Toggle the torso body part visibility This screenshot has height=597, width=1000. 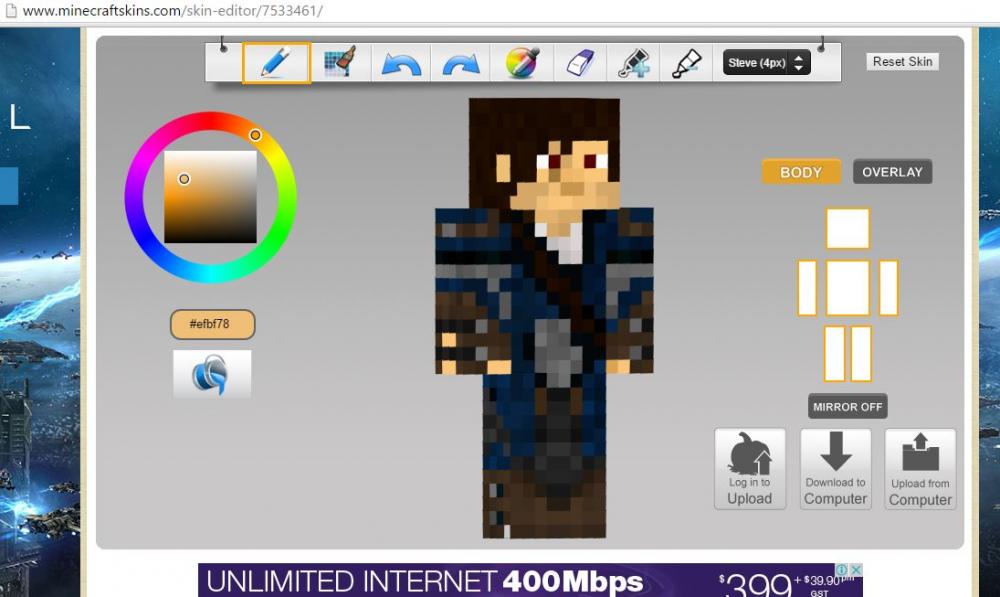click(x=848, y=288)
